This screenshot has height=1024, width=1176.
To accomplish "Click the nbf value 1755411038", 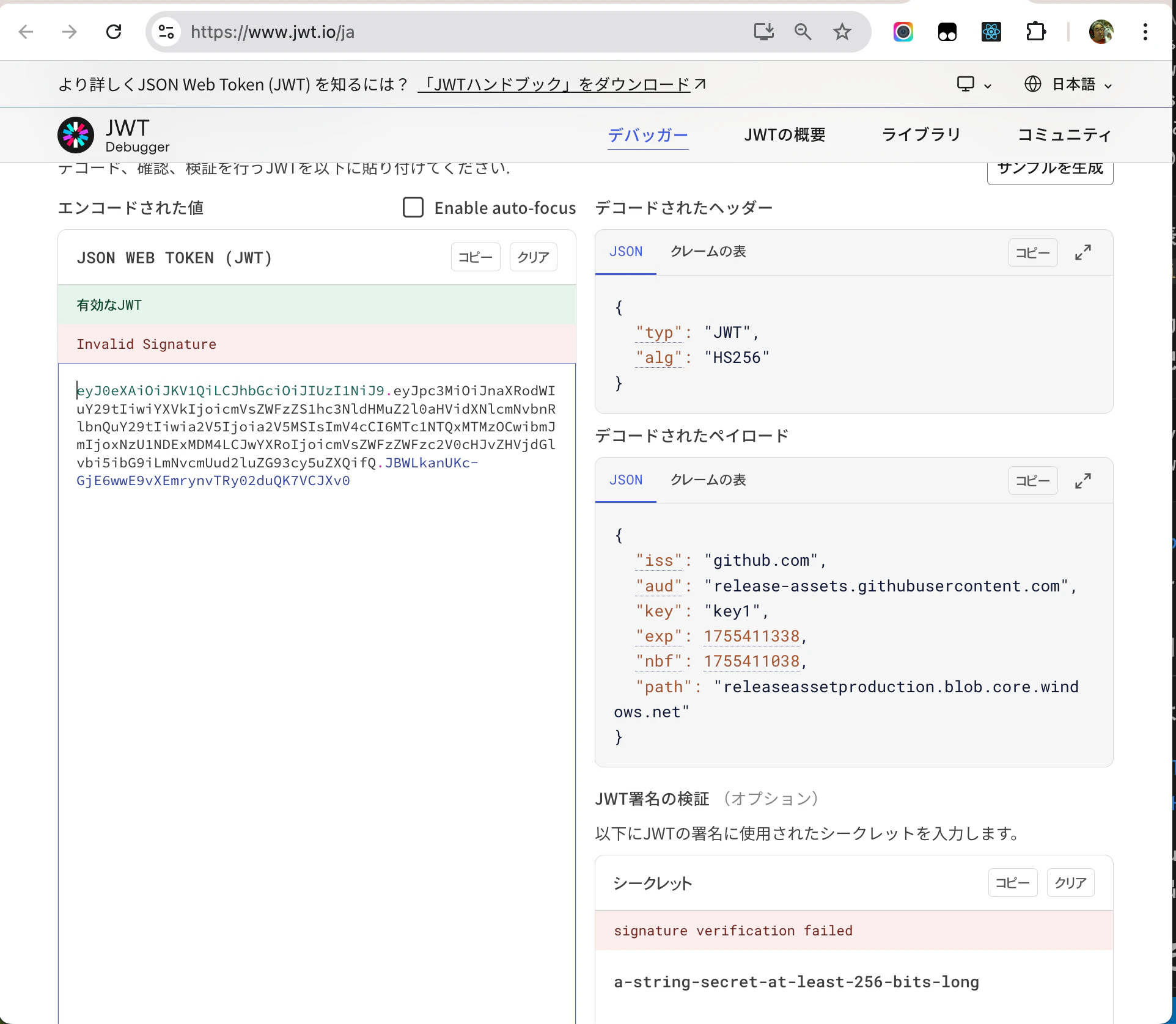I will click(x=751, y=662).
